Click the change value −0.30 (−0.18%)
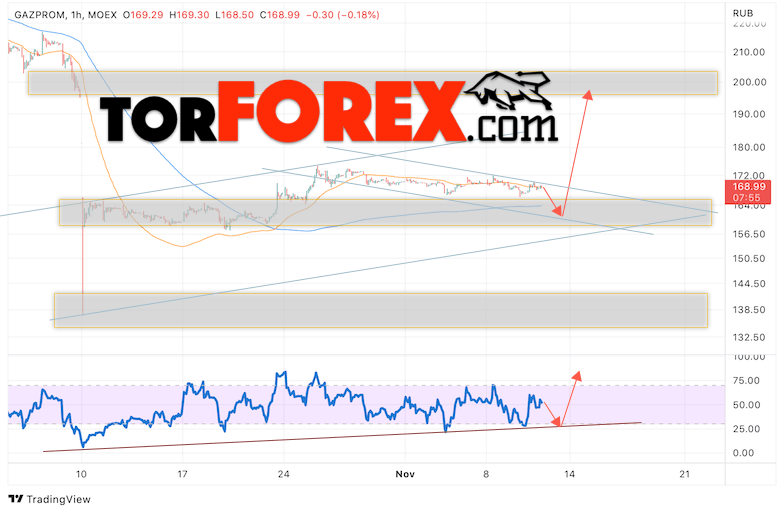 [342, 15]
